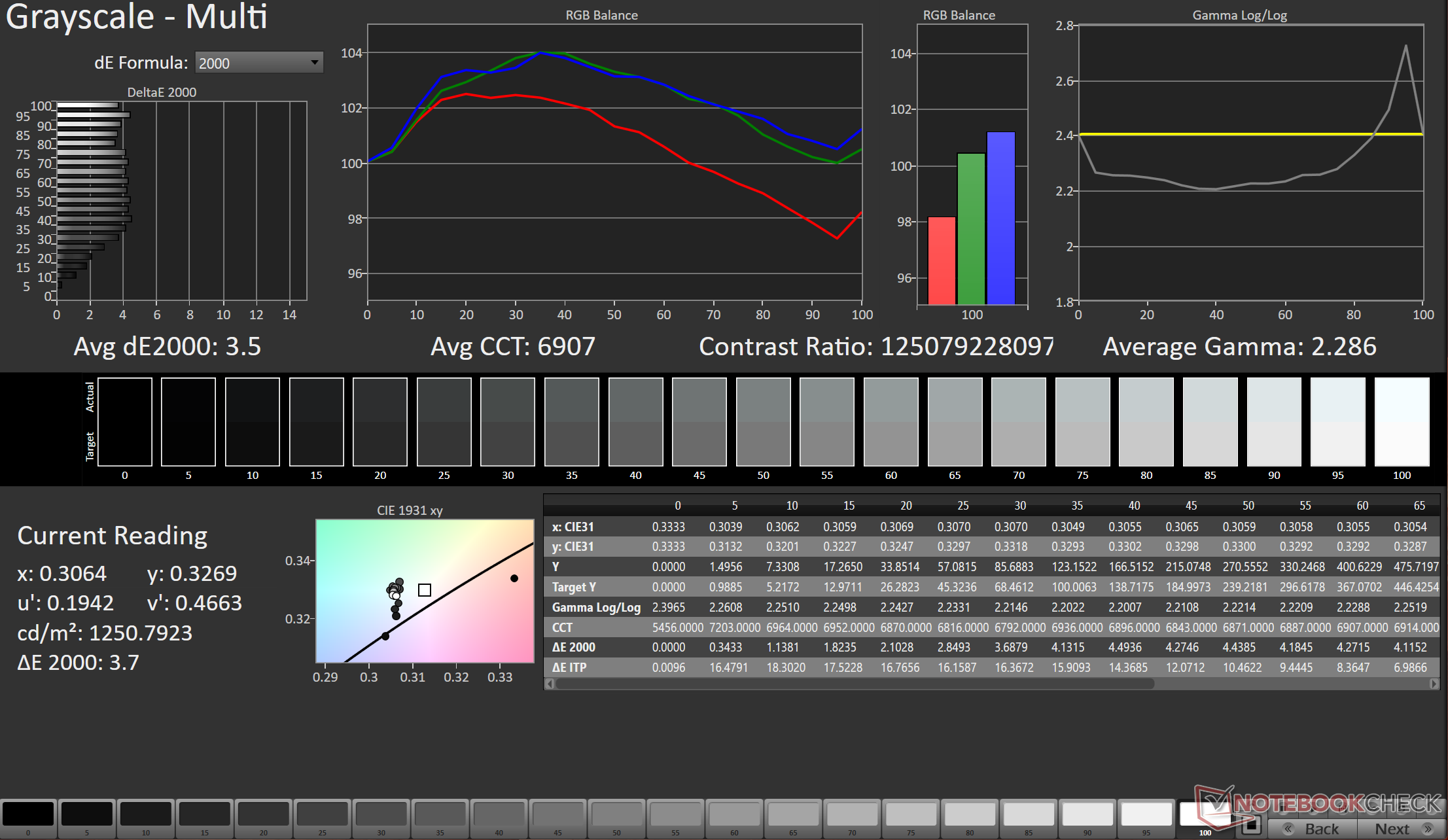Click the target square in CIE 1931 chart
Screen dimensions: 1448x840
pos(425,590)
